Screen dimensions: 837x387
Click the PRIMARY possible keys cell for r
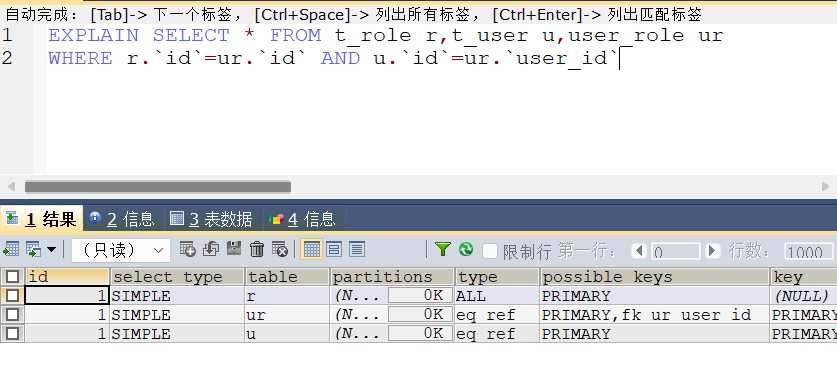point(654,296)
